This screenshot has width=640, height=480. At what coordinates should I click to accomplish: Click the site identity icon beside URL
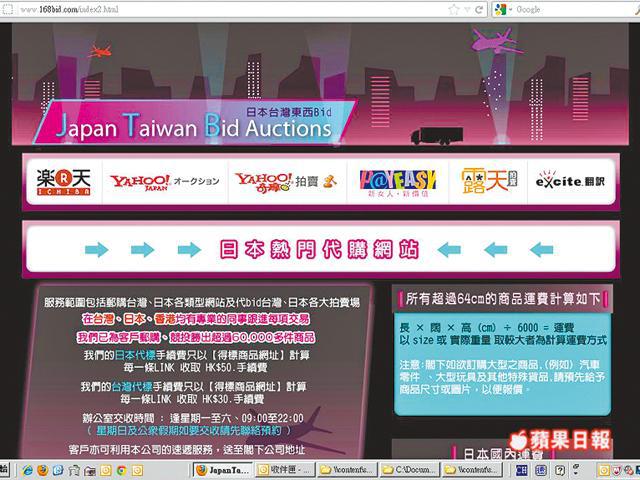tap(7, 9)
